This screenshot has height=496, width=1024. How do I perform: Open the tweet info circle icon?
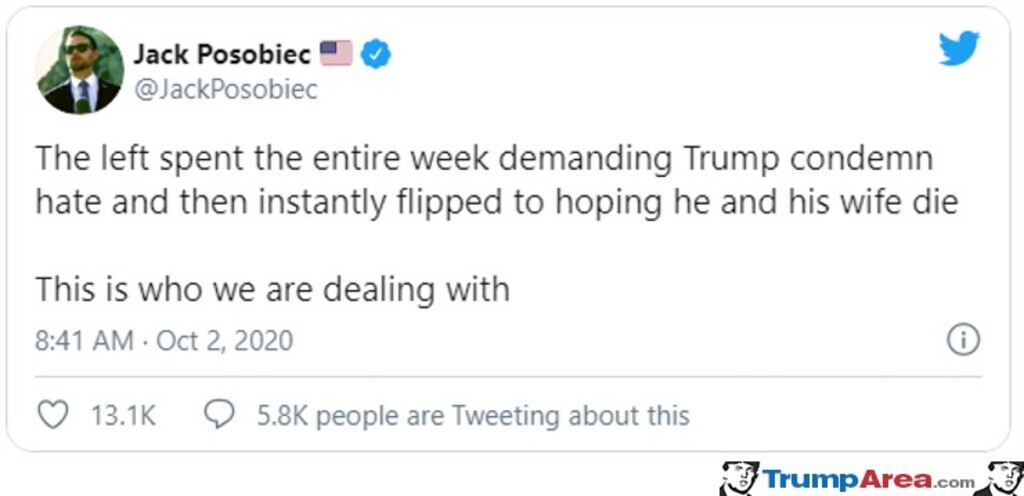[x=962, y=340]
